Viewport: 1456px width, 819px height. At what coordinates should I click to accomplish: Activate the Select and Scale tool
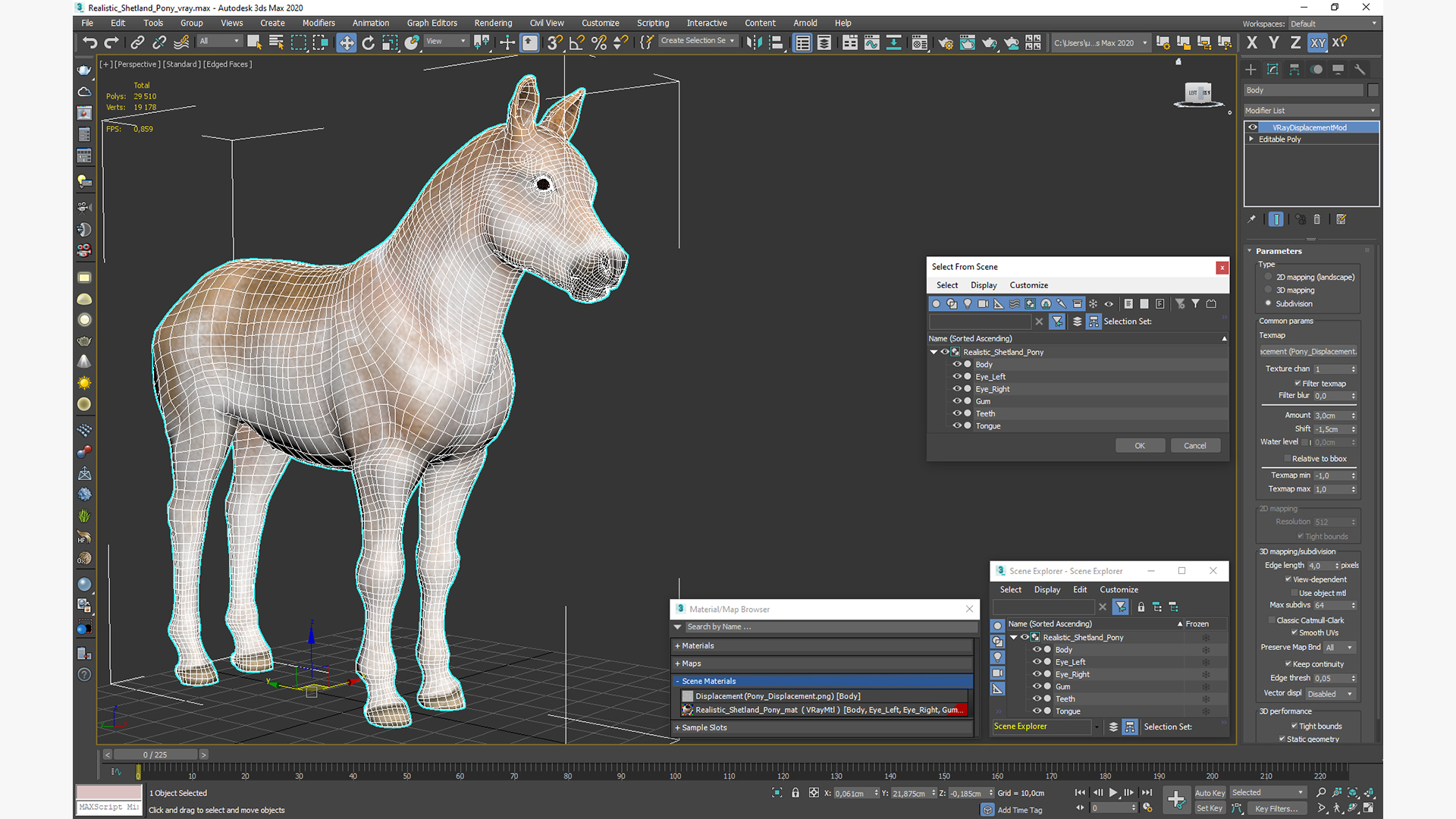pyautogui.click(x=390, y=42)
